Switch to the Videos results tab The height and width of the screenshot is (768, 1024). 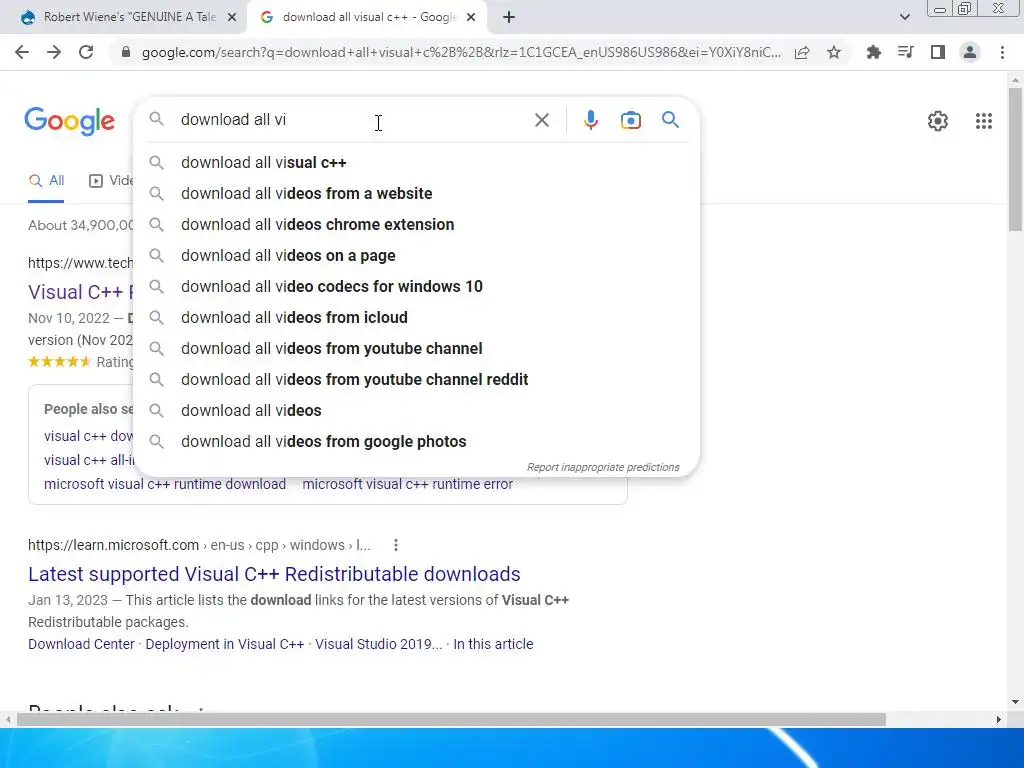[x=110, y=181]
